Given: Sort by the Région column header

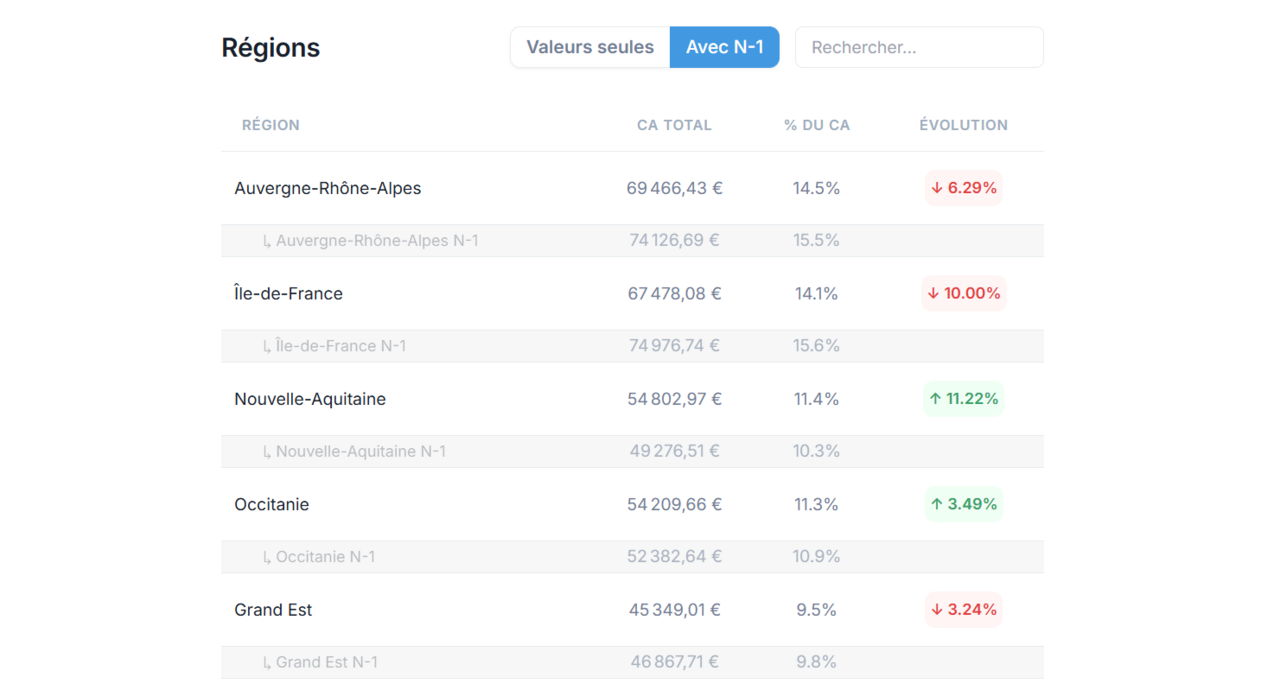Looking at the screenshot, I should tap(271, 125).
